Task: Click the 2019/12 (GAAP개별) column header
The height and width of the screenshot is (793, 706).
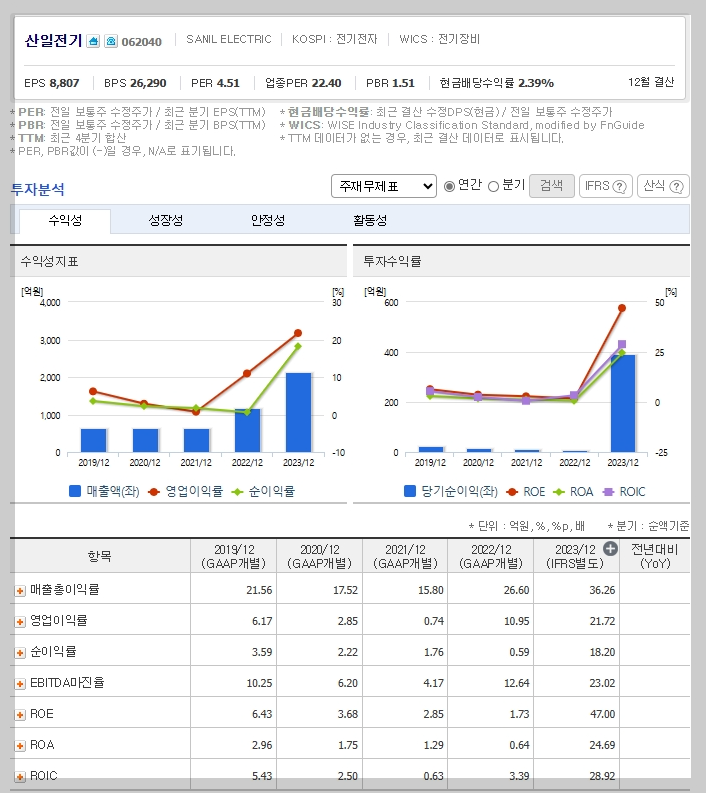Action: click(x=234, y=556)
